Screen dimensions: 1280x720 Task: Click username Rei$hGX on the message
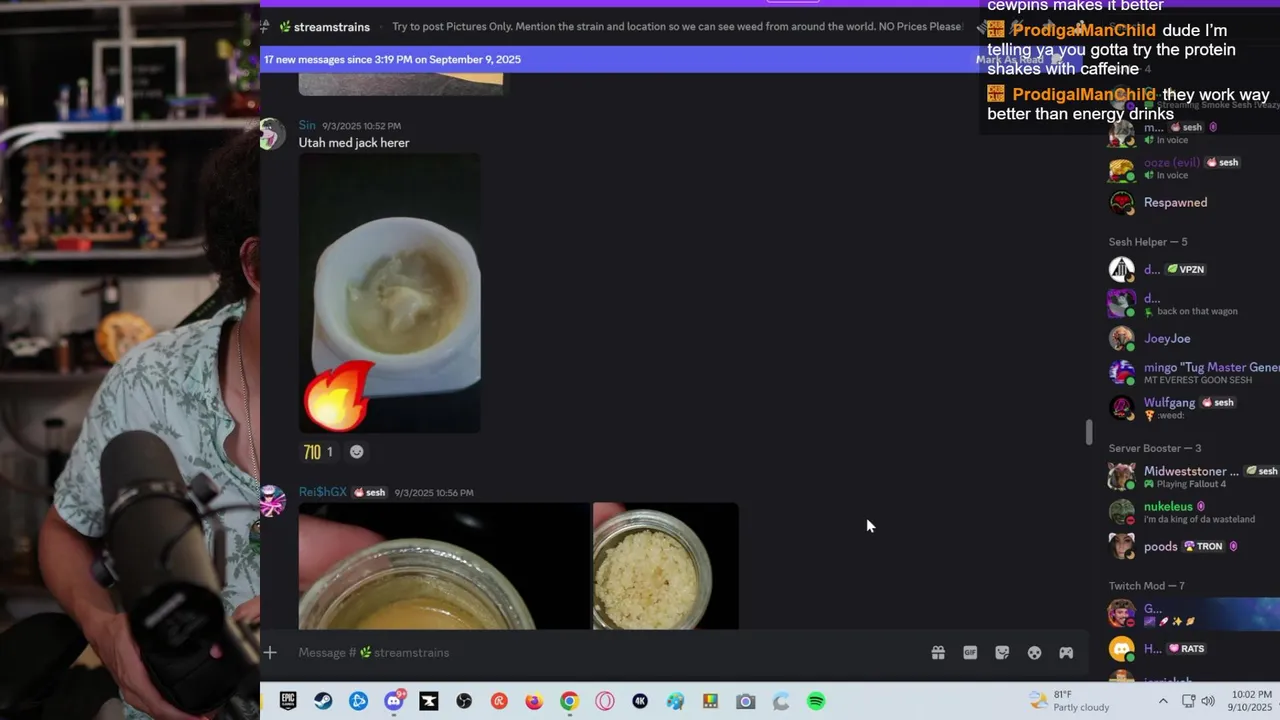coord(322,492)
